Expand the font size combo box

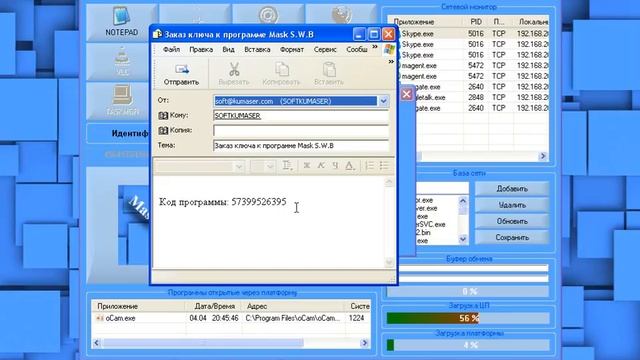click(x=269, y=166)
